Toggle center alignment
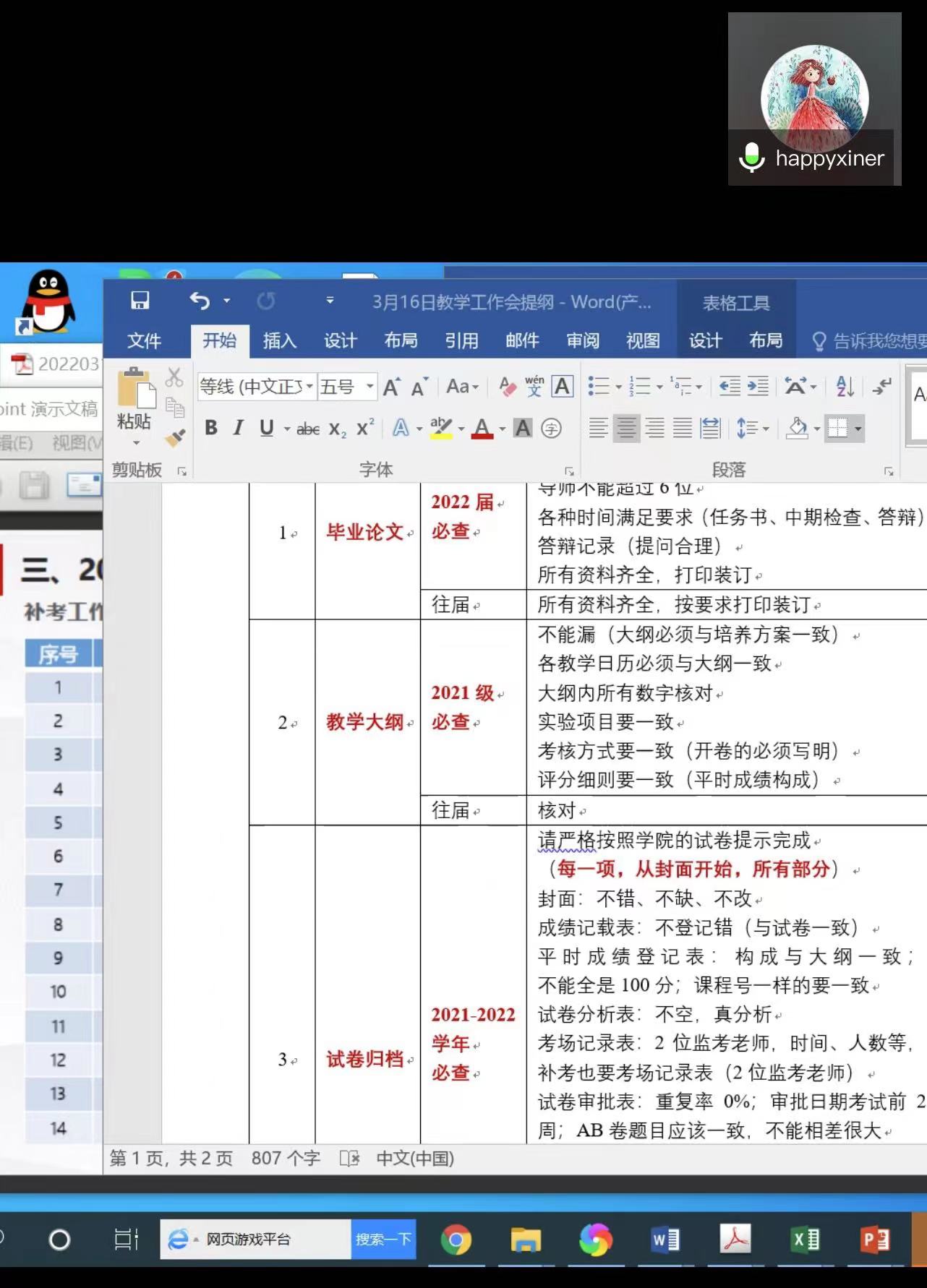 (626, 429)
